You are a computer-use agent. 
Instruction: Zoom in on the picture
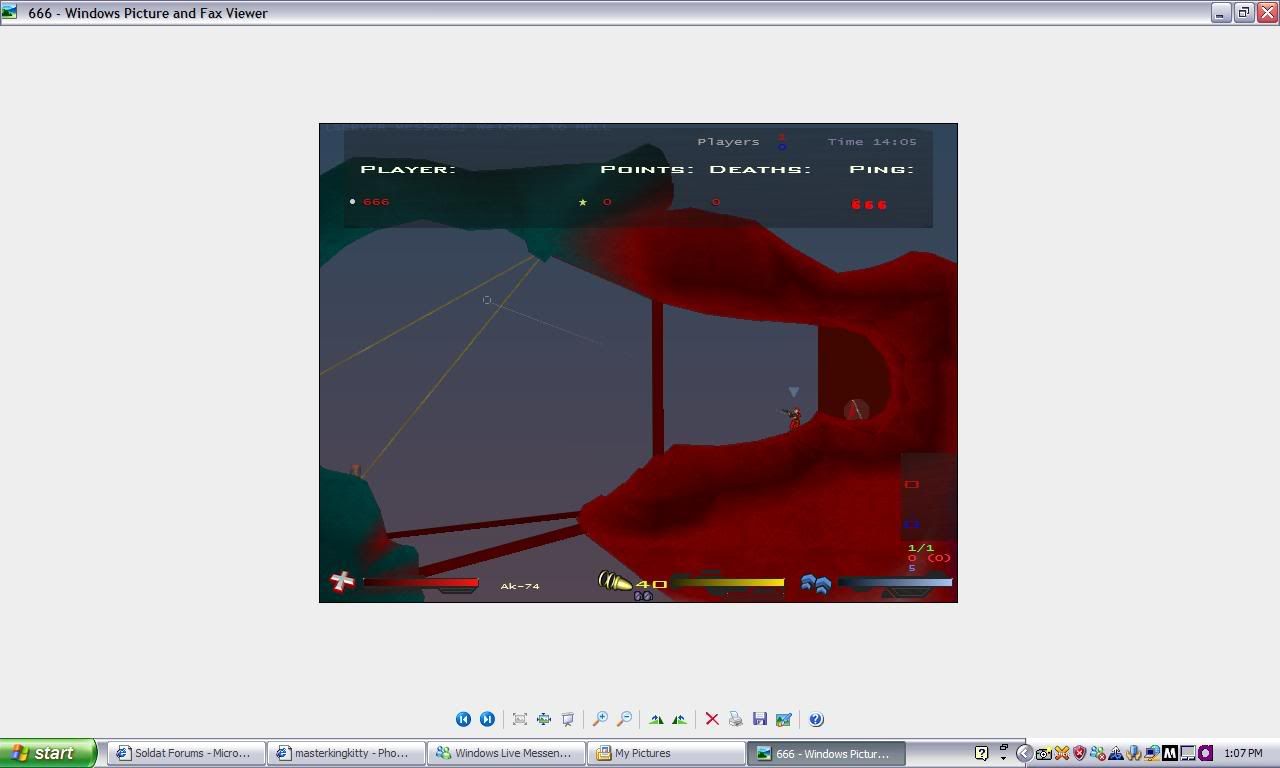point(600,719)
